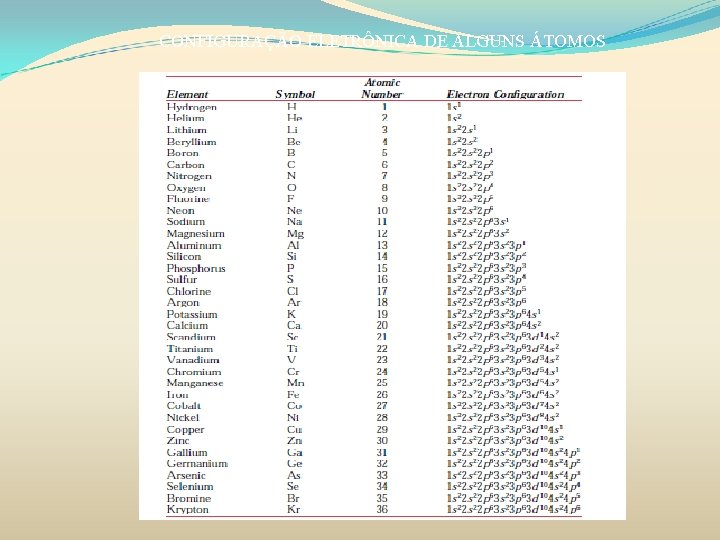Click the 'Bromine' element name
The width and height of the screenshot is (720, 540).
pyautogui.click(x=189, y=498)
